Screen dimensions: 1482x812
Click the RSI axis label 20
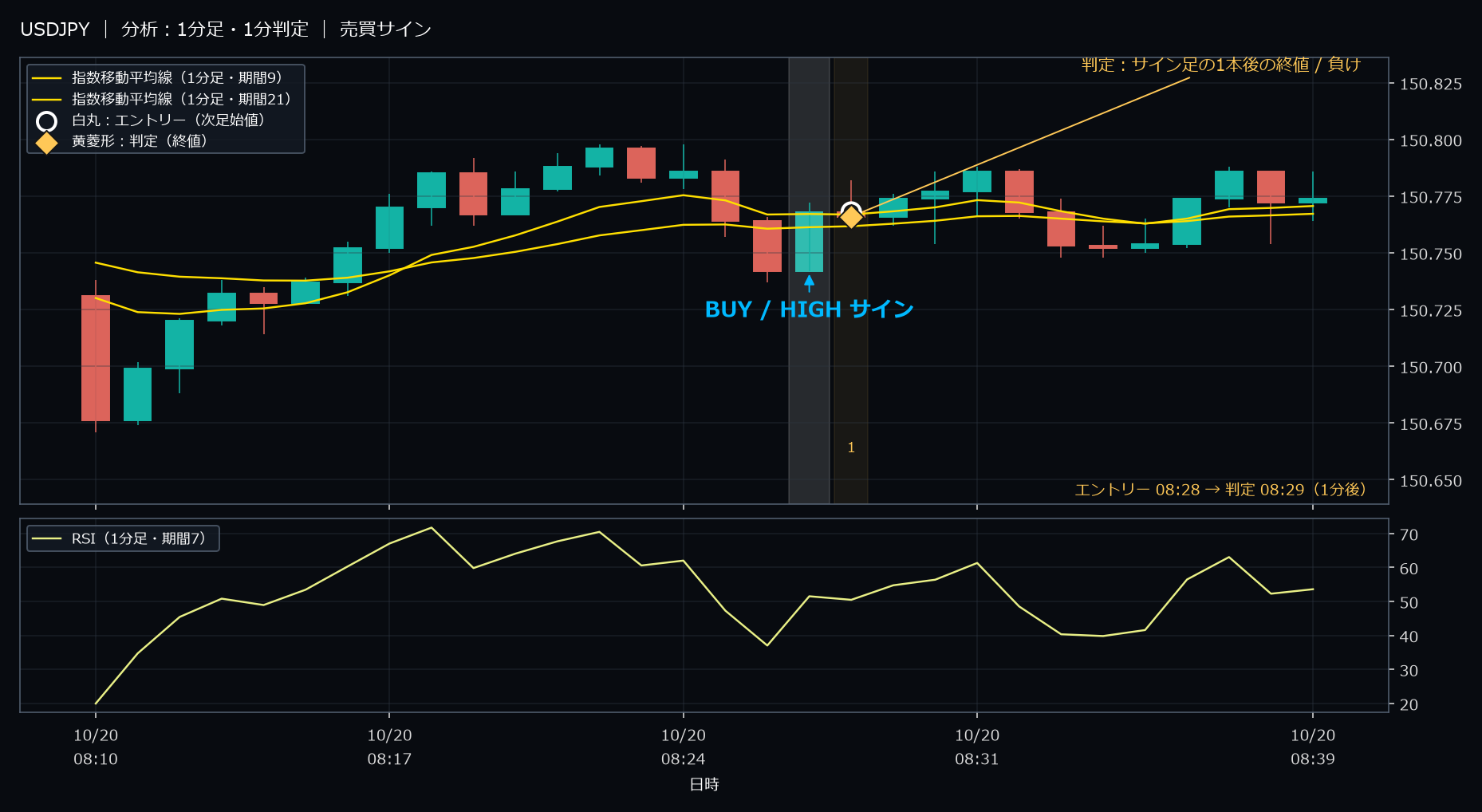(x=1409, y=705)
